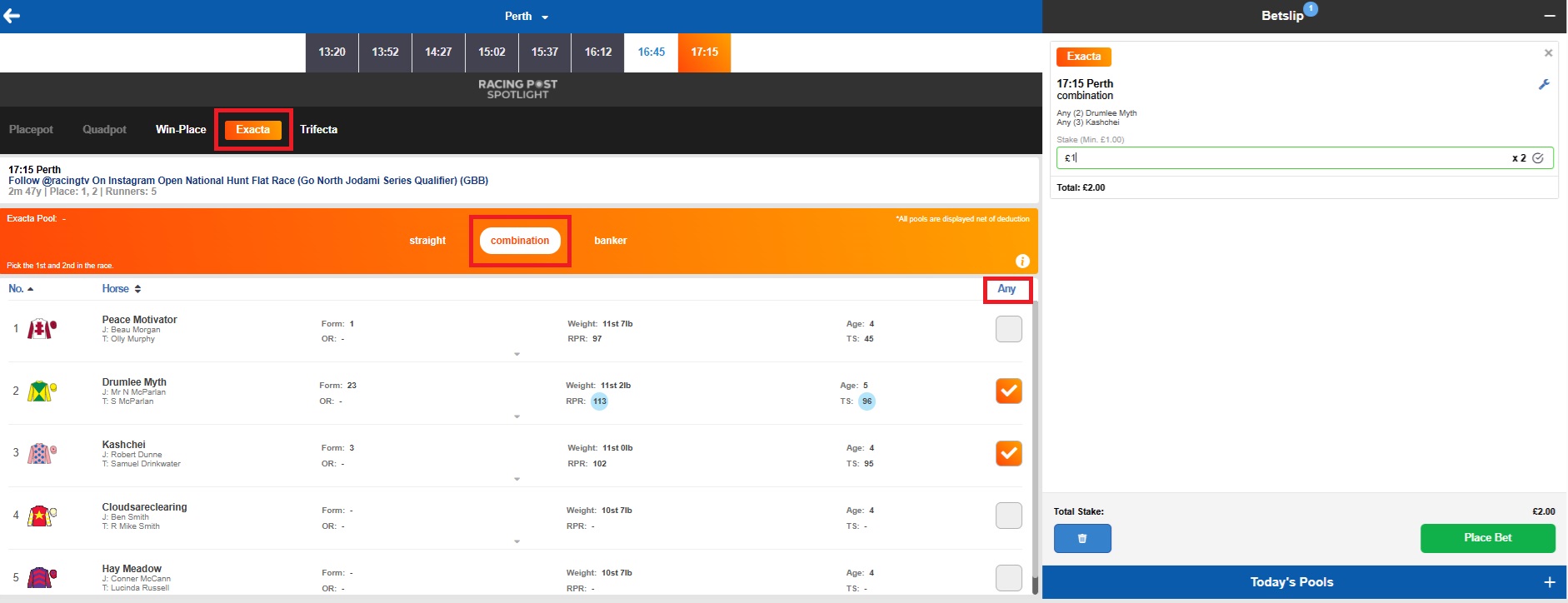Select the 13:20 race time
Viewport: 1568px width, 603px height.
332,52
